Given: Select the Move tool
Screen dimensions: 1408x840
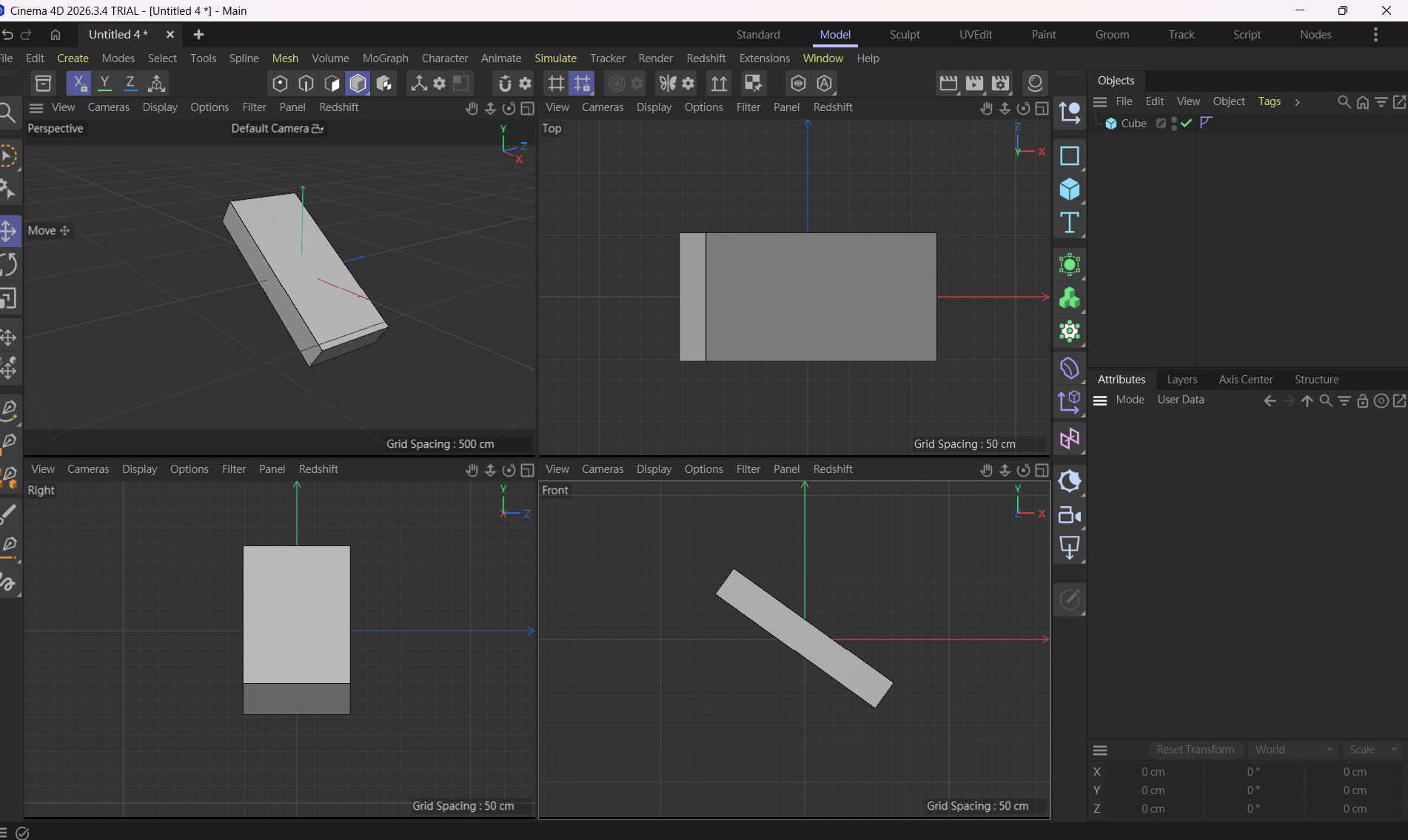Looking at the screenshot, I should coord(9,231).
